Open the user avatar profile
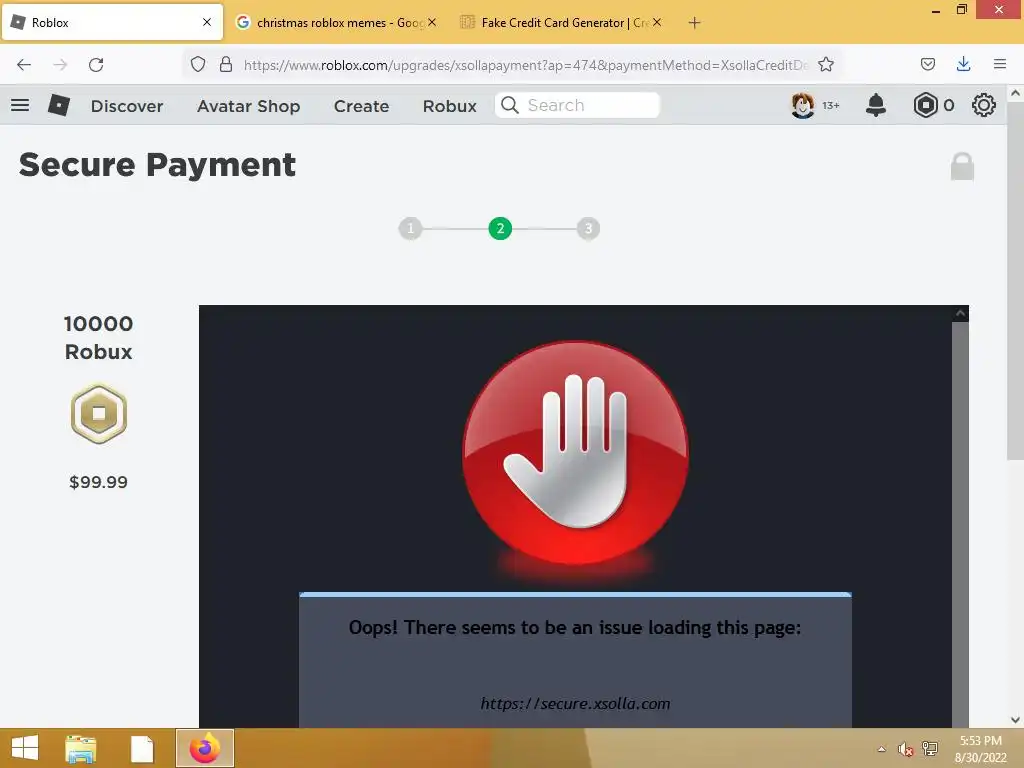The height and width of the screenshot is (768, 1024). point(803,105)
